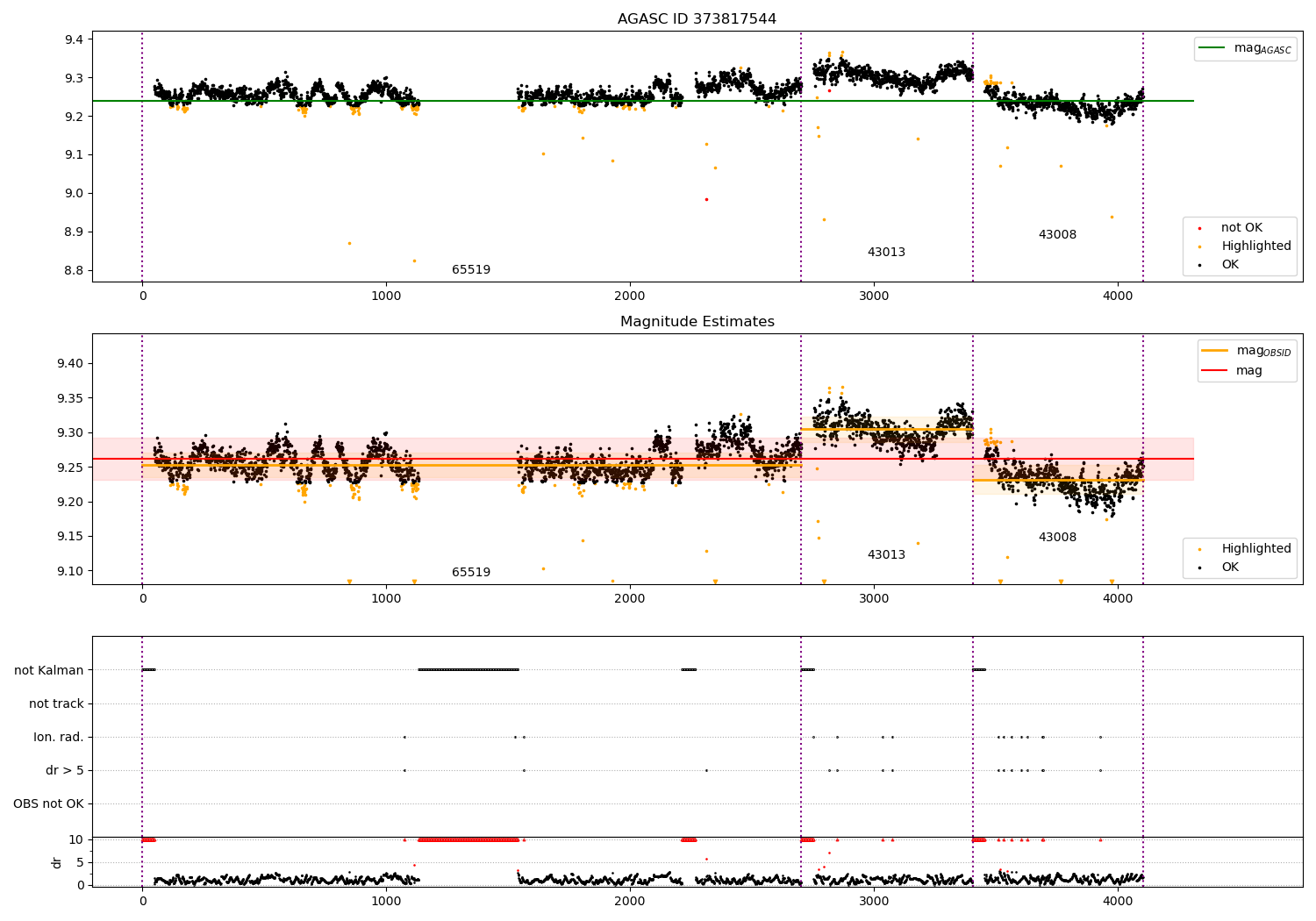
Task: Click the '9.0' y-tick label in the top plot
Action: pyautogui.click(x=74, y=194)
